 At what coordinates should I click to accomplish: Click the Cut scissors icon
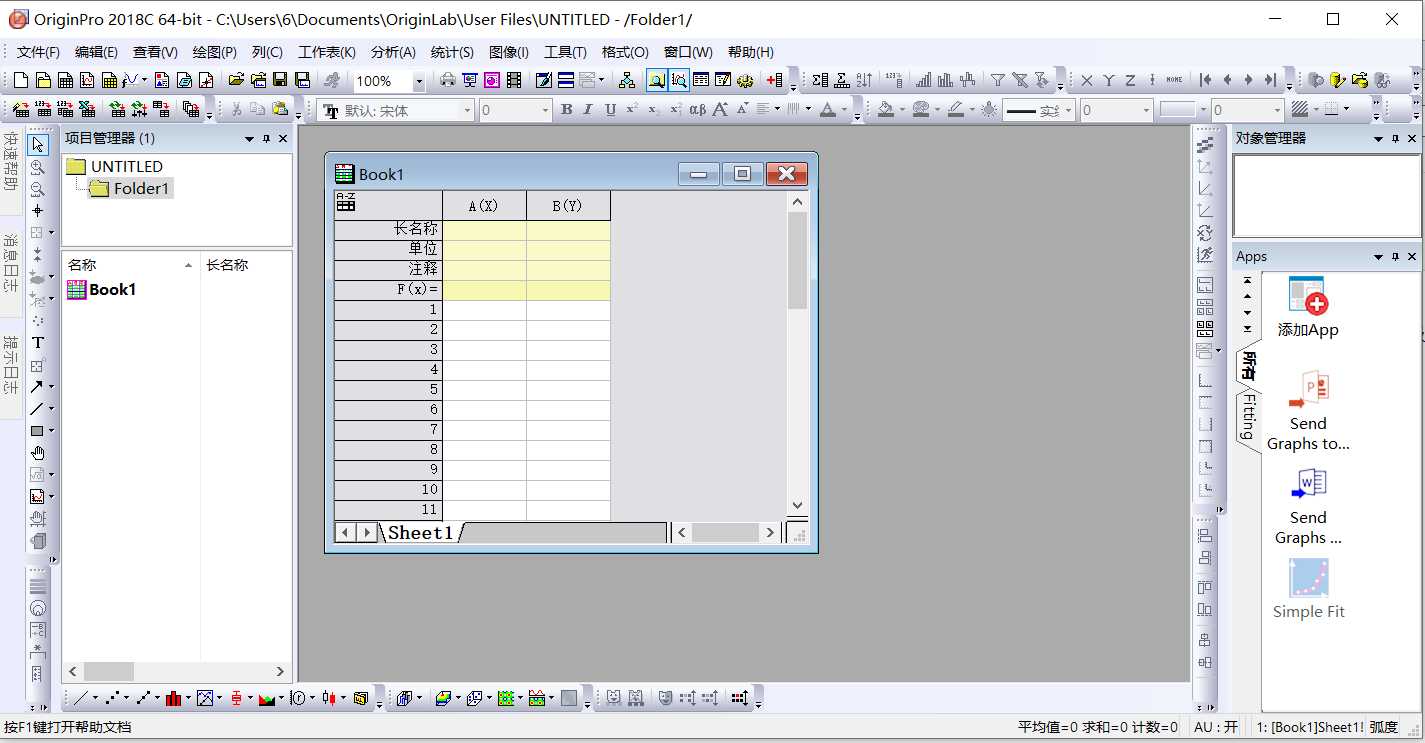tap(236, 109)
